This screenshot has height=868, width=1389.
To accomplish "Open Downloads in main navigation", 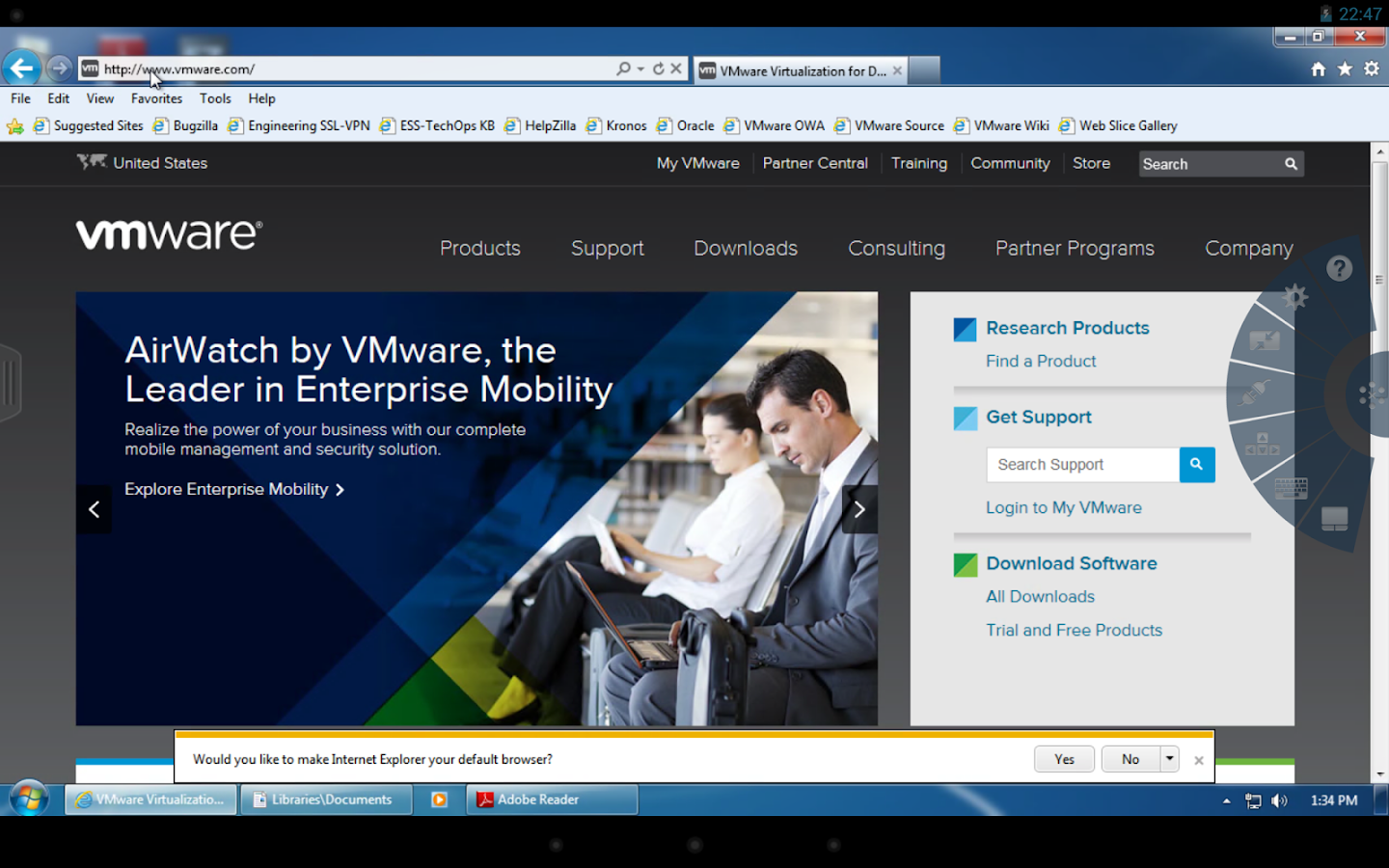I will (746, 248).
